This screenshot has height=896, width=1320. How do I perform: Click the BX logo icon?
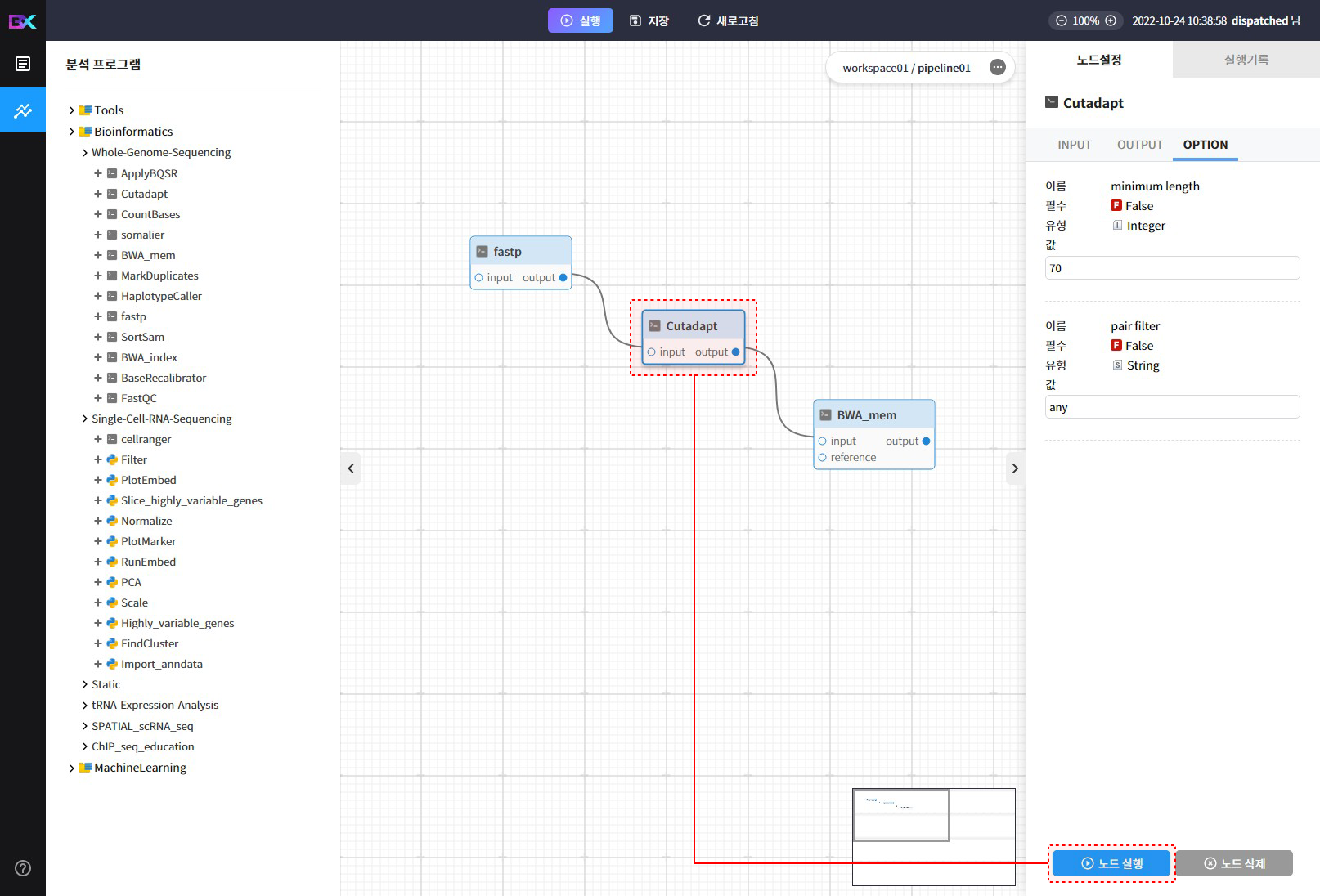(x=23, y=20)
